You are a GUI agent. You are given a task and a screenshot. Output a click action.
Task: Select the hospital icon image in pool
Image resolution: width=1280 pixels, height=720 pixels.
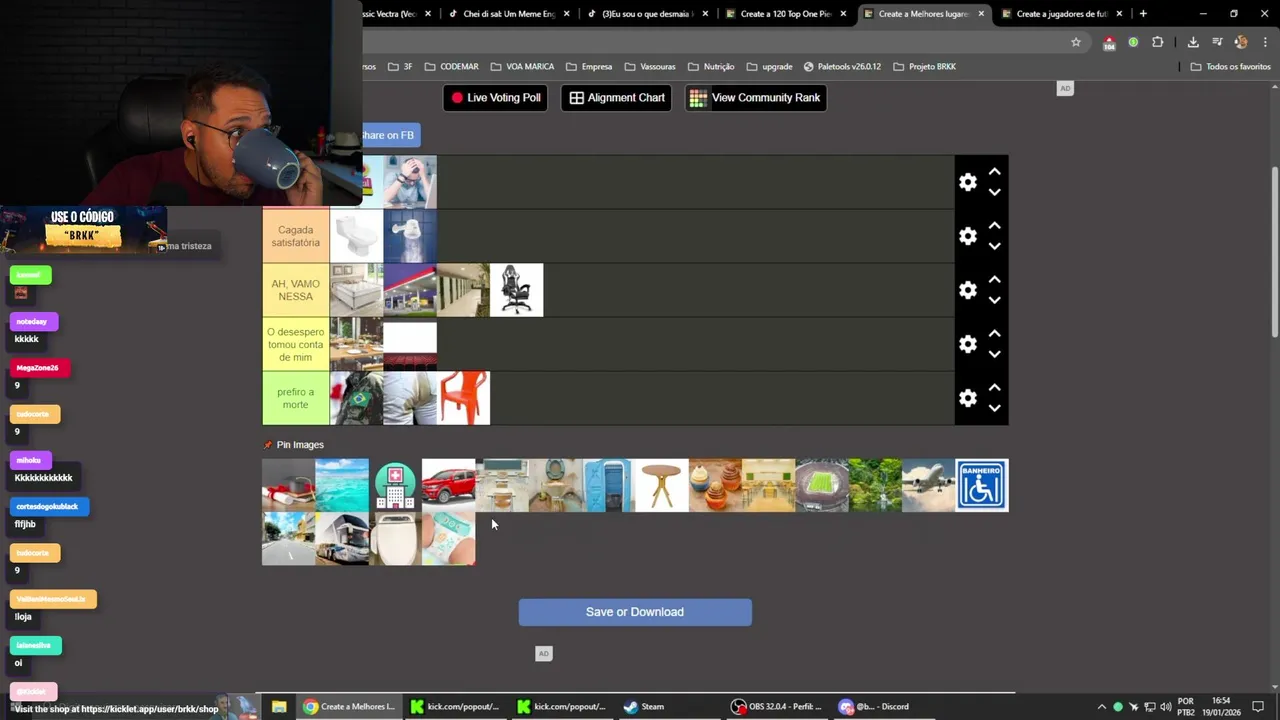(x=395, y=485)
